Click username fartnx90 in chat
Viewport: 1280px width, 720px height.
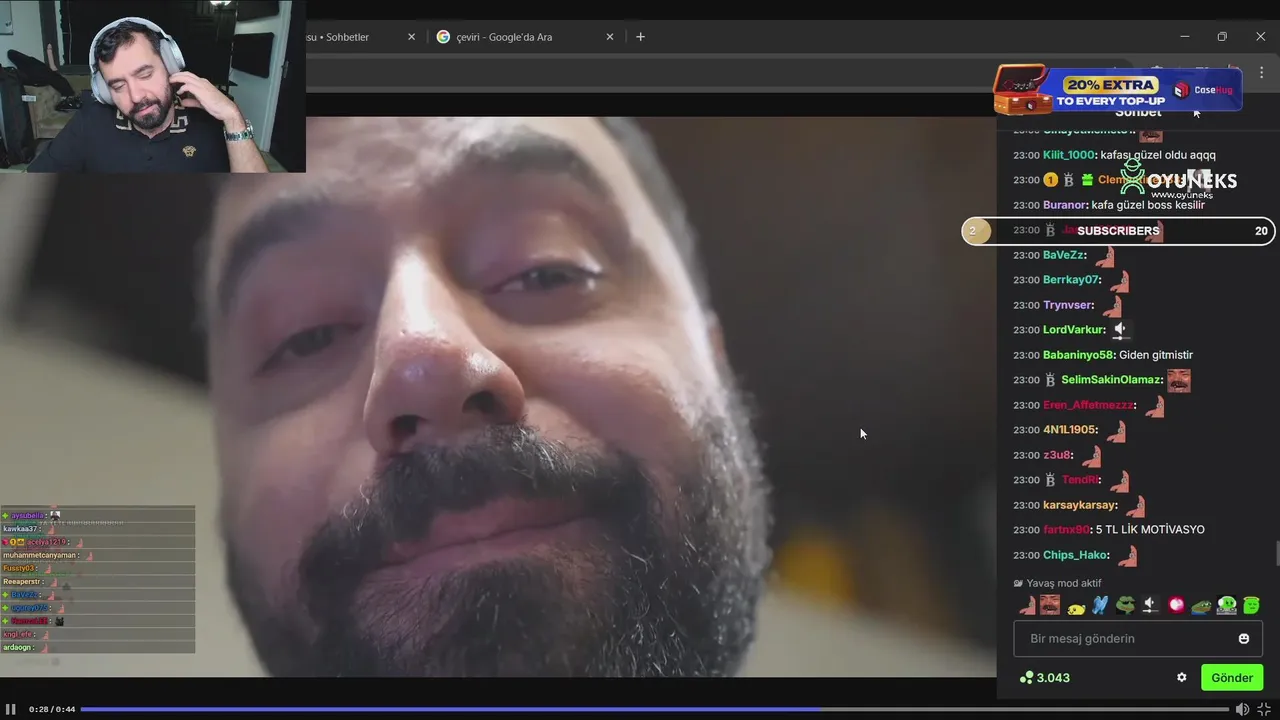pyautogui.click(x=1066, y=530)
